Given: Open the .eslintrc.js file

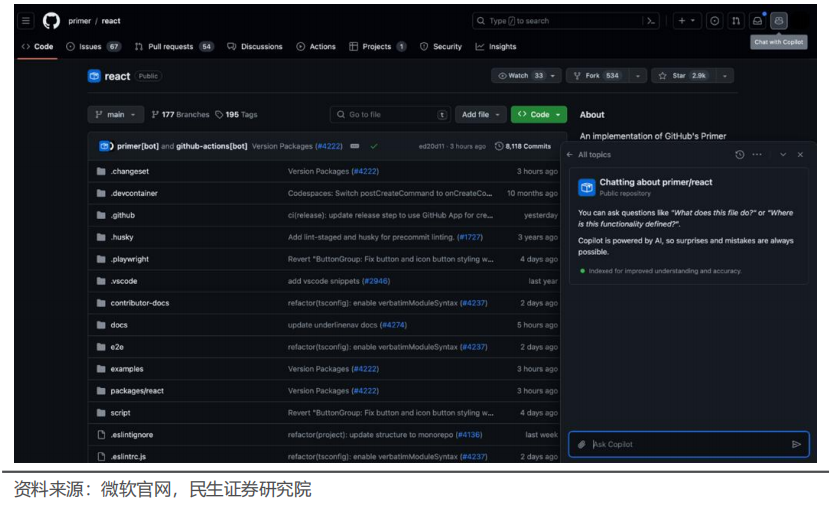Looking at the screenshot, I should (x=128, y=457).
